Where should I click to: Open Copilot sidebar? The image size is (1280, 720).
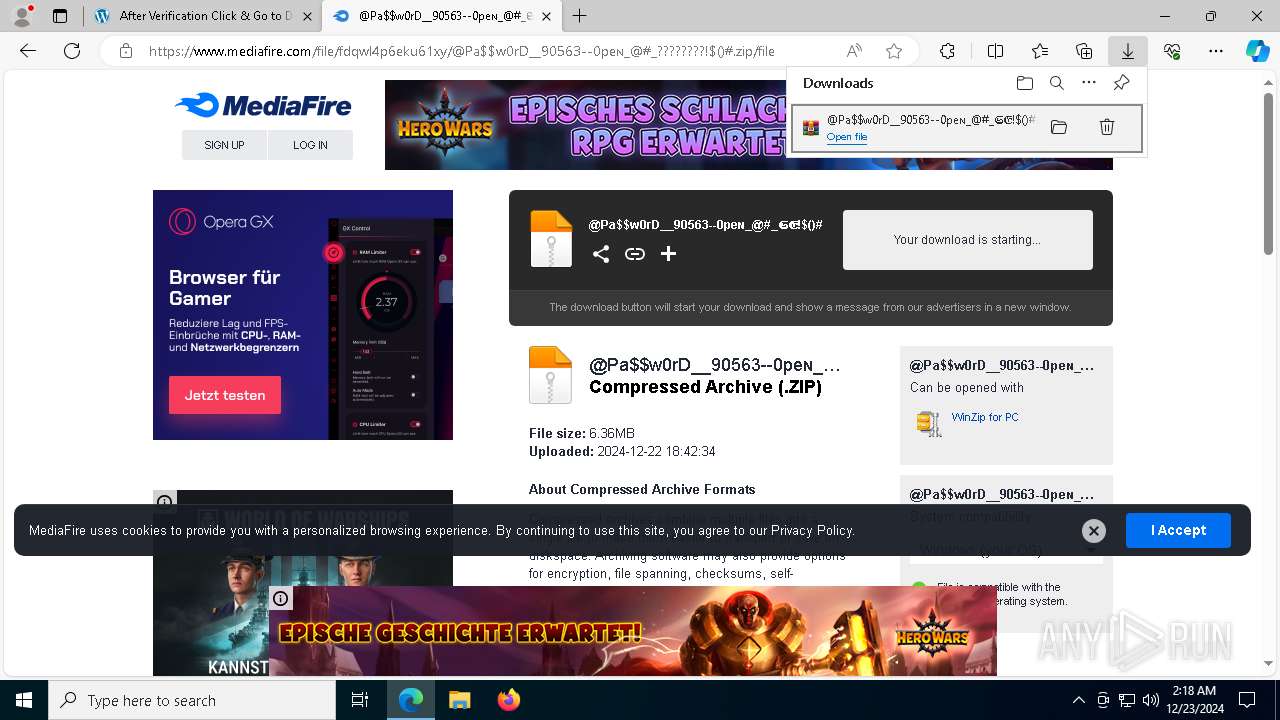(1257, 51)
